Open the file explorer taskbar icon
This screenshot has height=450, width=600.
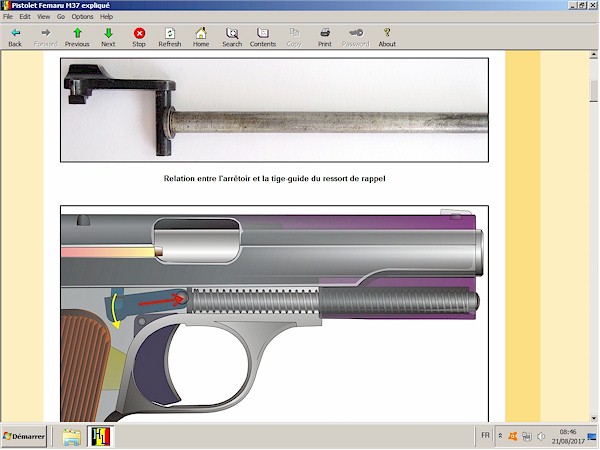click(x=72, y=437)
